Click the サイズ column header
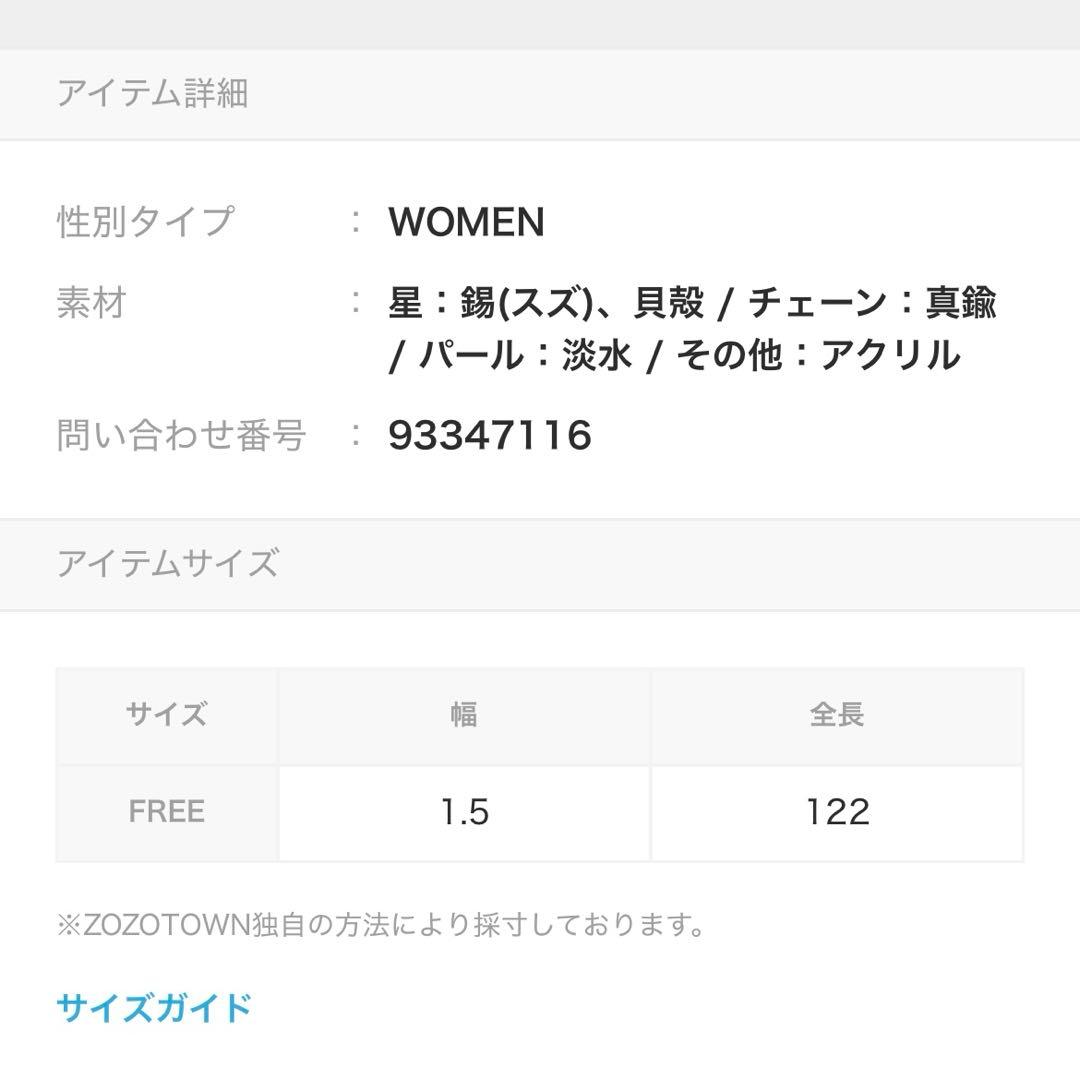1080x1080 pixels. (167, 715)
